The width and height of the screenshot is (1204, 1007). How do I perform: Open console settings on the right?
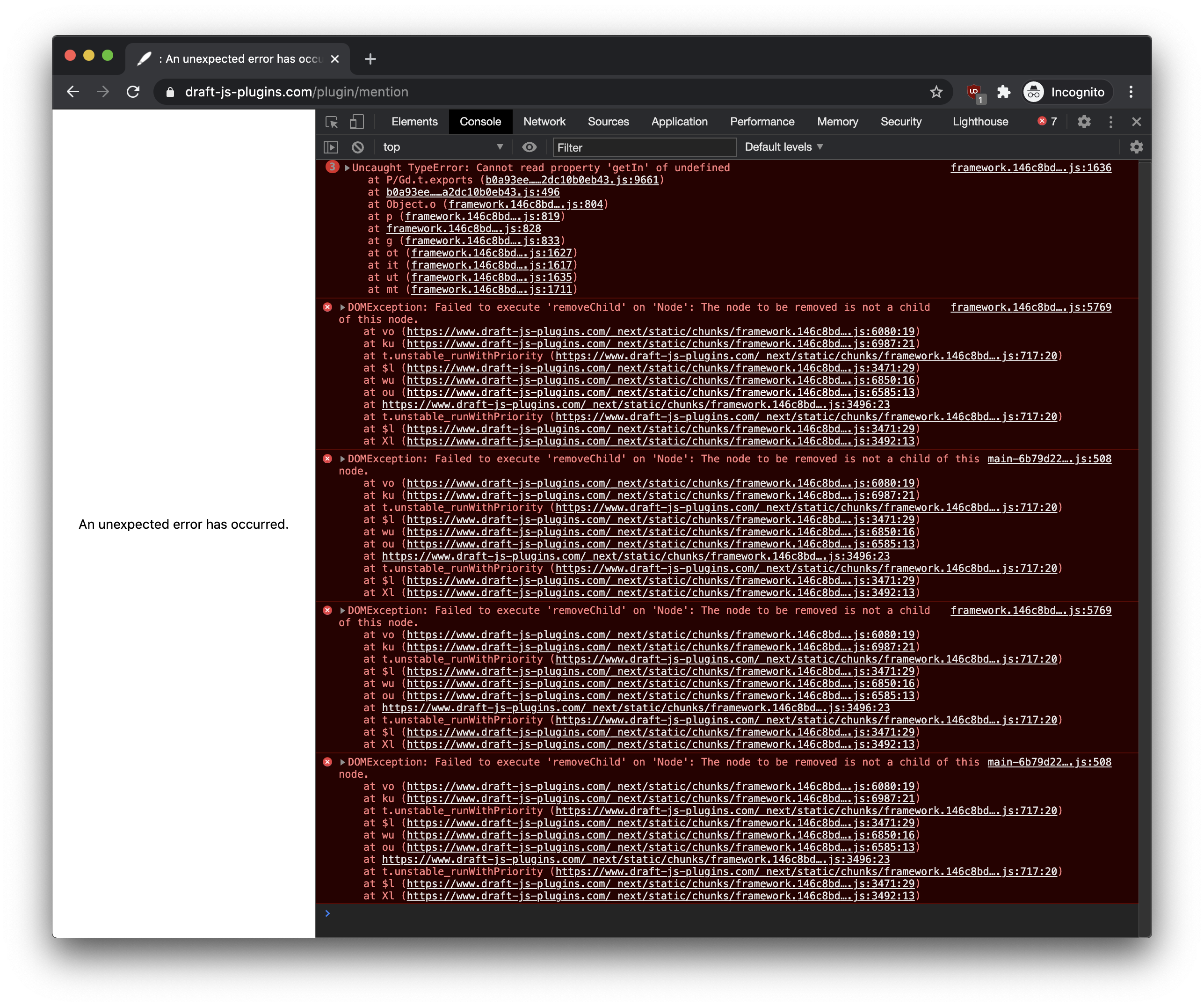(1136, 147)
